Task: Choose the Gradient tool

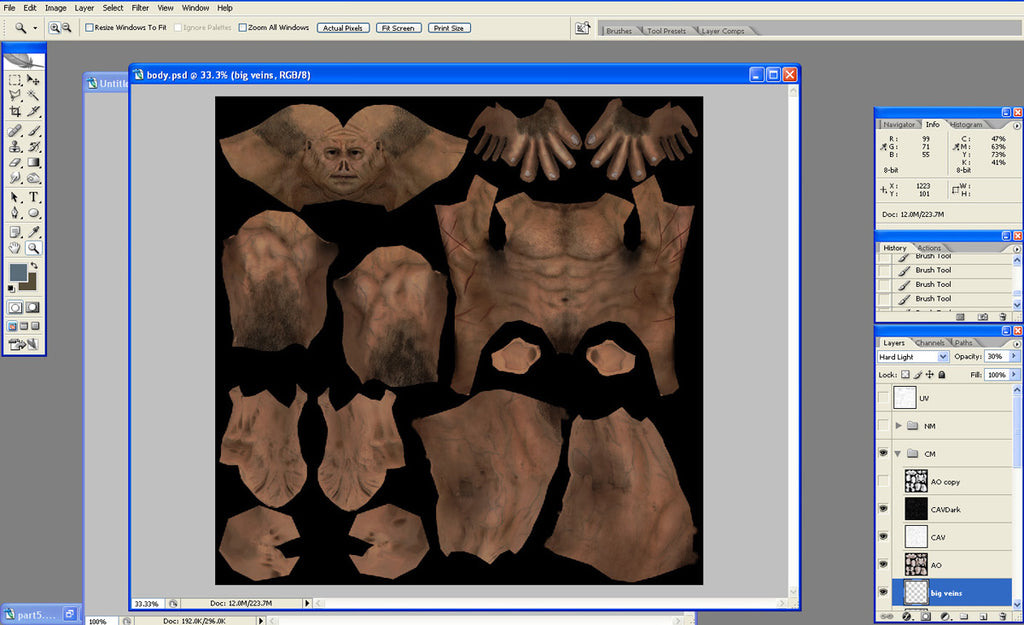Action: point(34,162)
